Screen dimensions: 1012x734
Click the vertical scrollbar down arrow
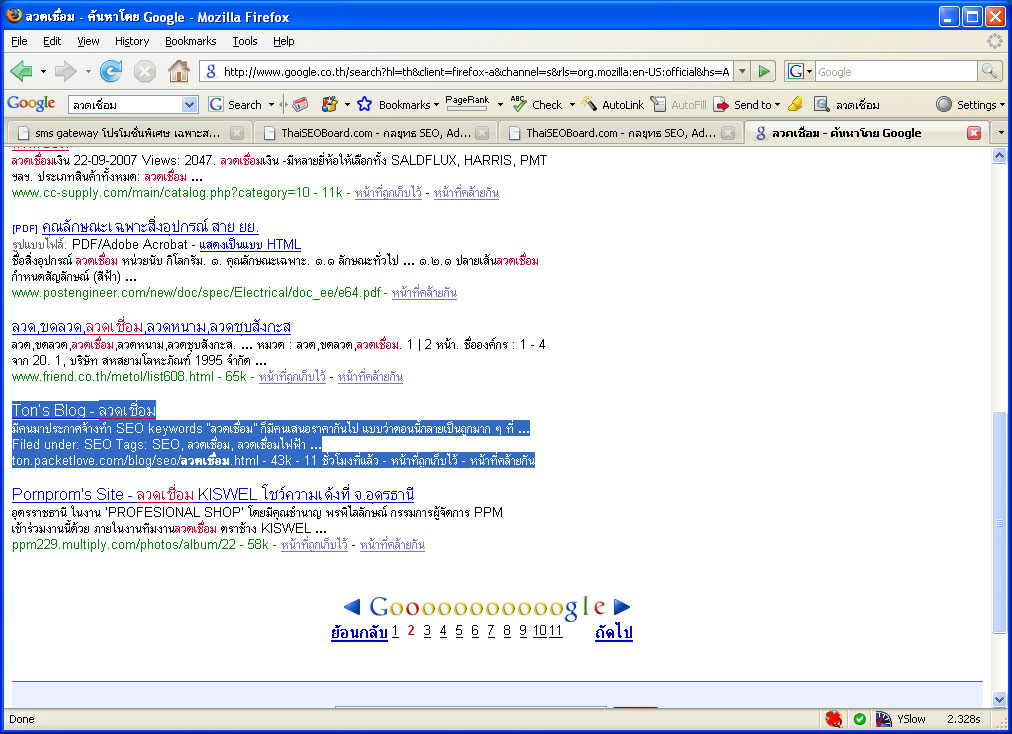point(999,699)
